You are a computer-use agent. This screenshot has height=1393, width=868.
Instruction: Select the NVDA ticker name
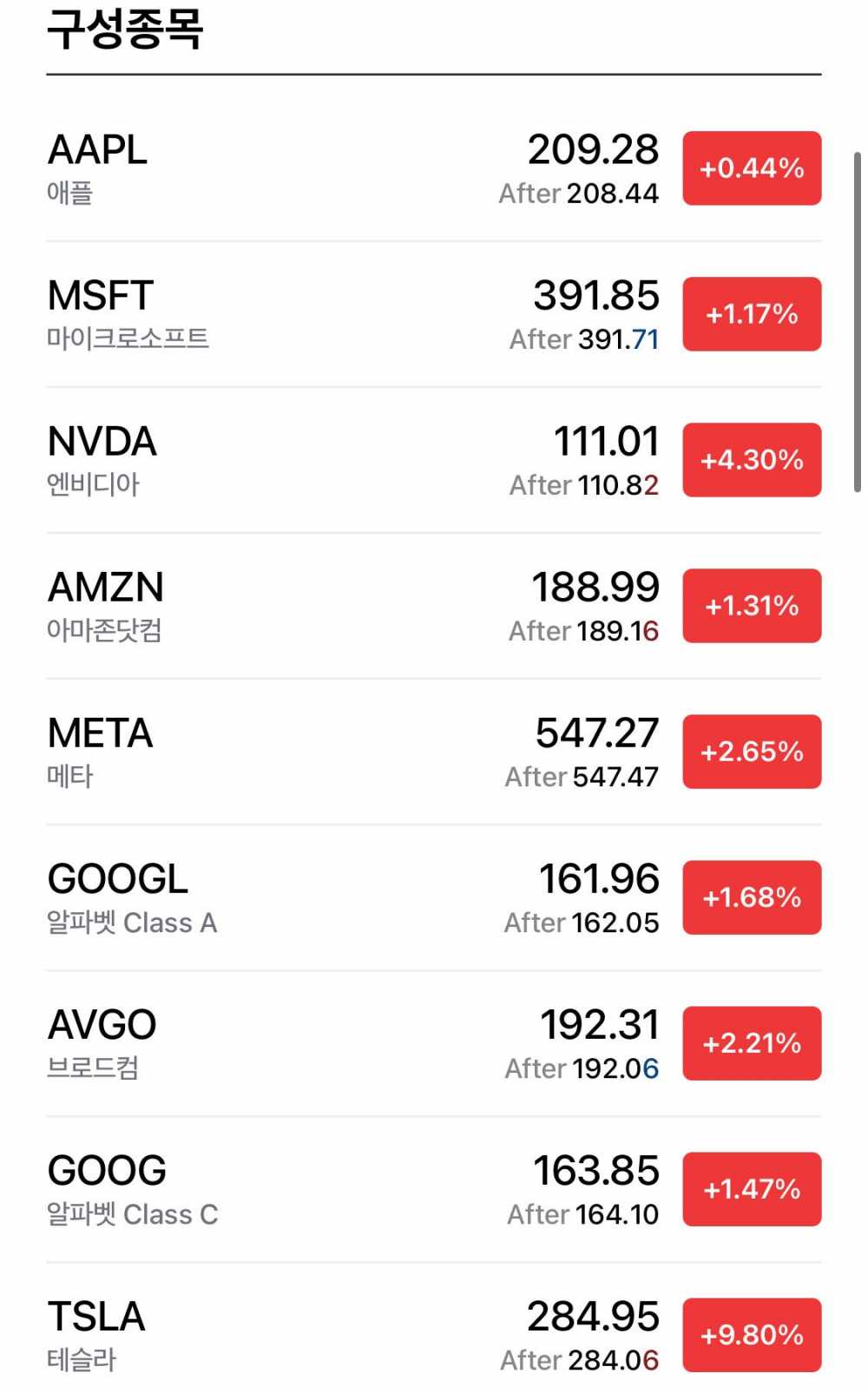(x=102, y=442)
